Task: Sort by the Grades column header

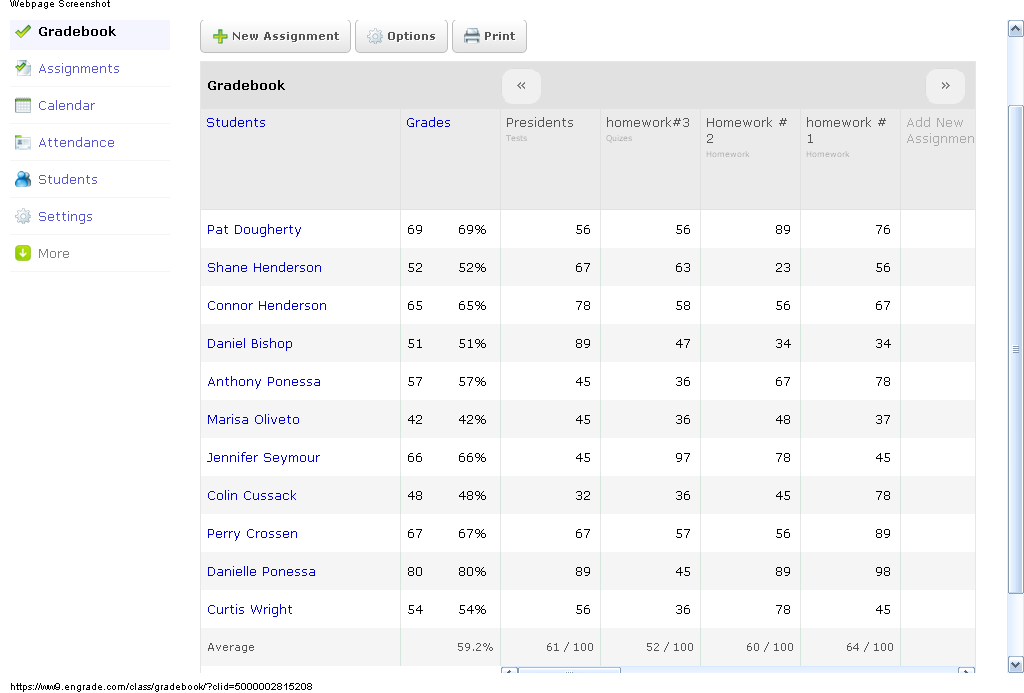Action: (x=428, y=123)
